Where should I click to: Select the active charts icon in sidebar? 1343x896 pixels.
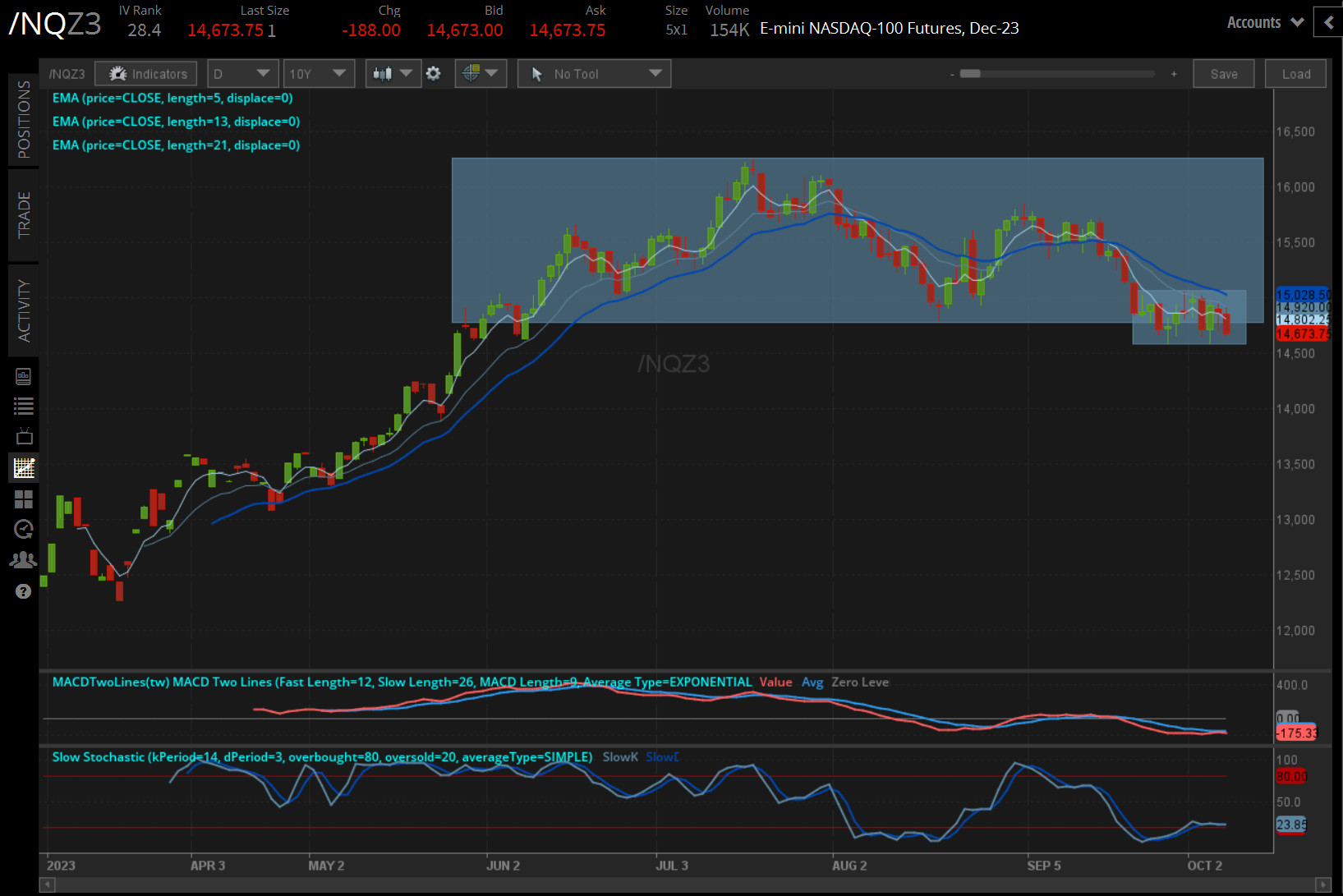(24, 468)
